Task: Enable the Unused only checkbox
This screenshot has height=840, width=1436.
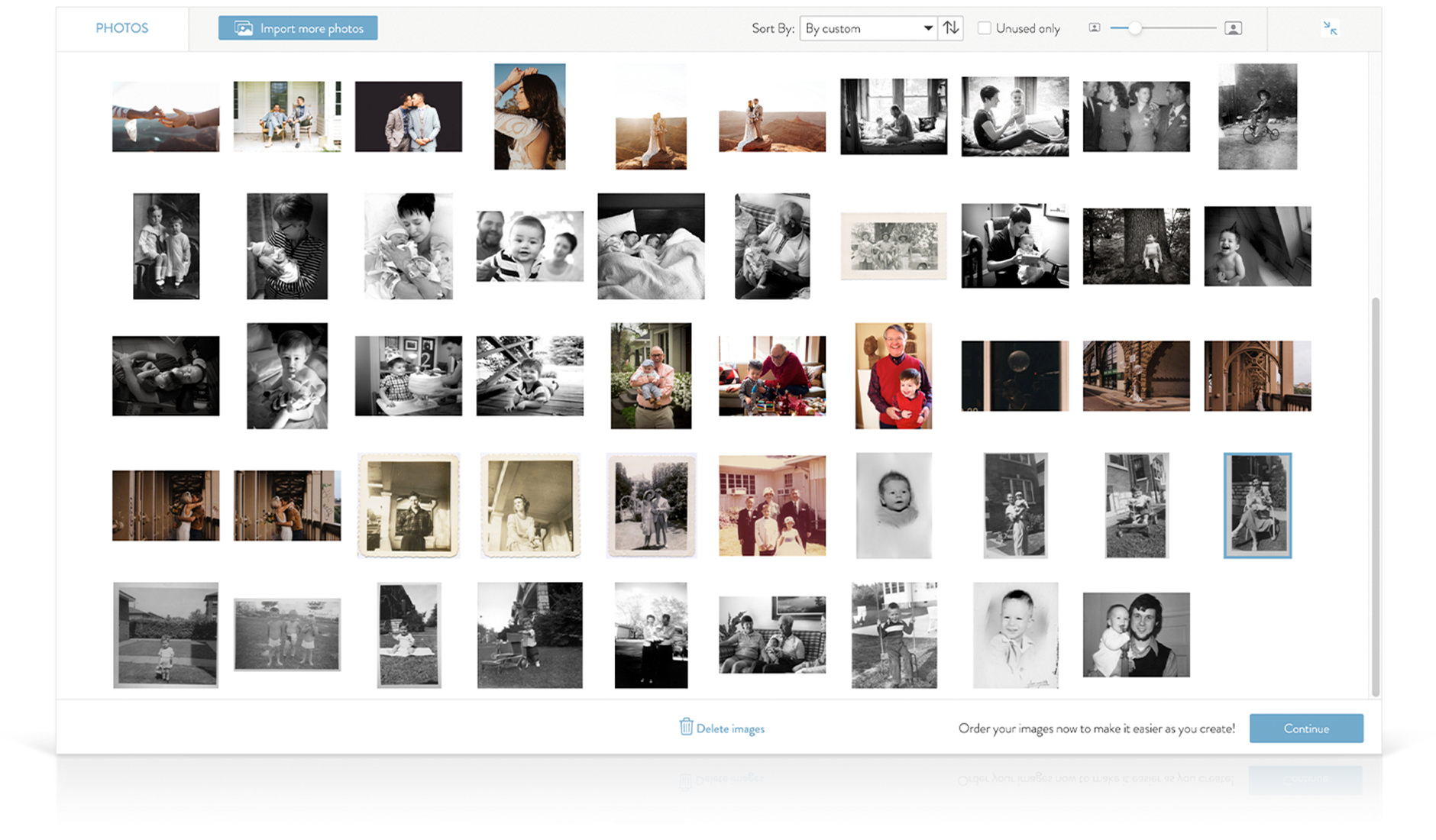Action: click(985, 28)
